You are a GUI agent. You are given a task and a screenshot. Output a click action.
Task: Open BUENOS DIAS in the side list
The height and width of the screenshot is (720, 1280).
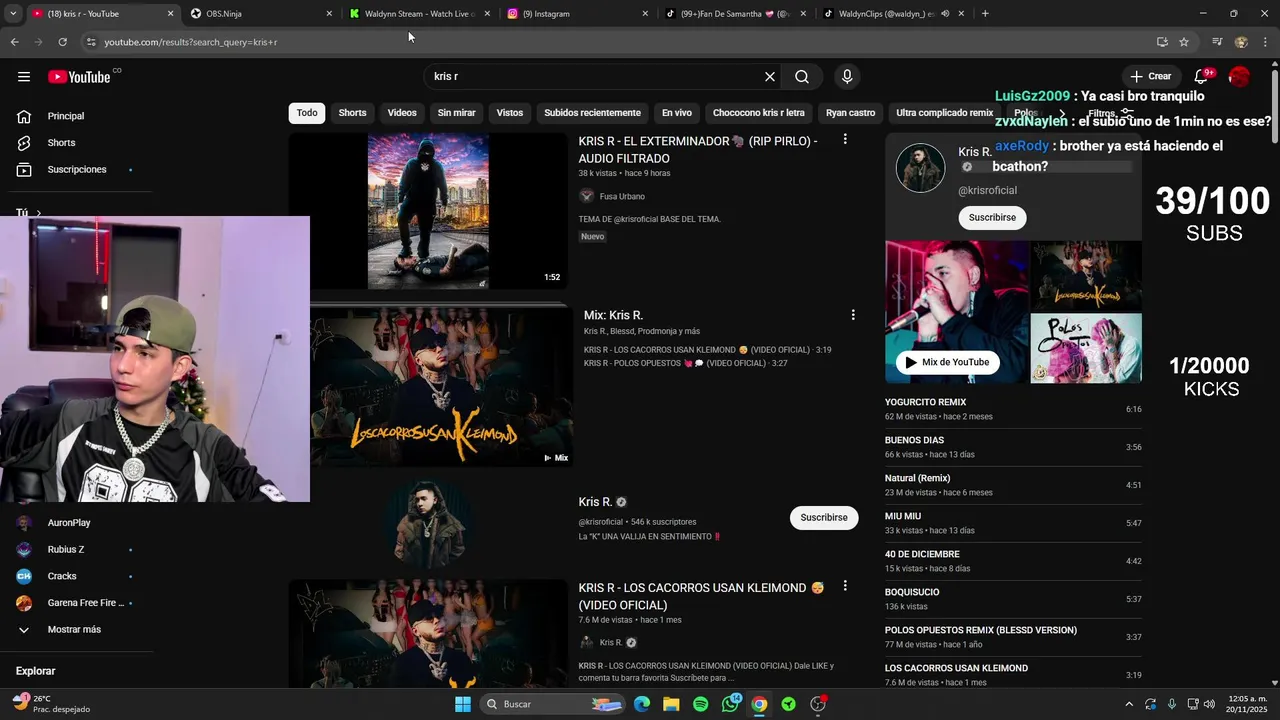click(x=1013, y=447)
